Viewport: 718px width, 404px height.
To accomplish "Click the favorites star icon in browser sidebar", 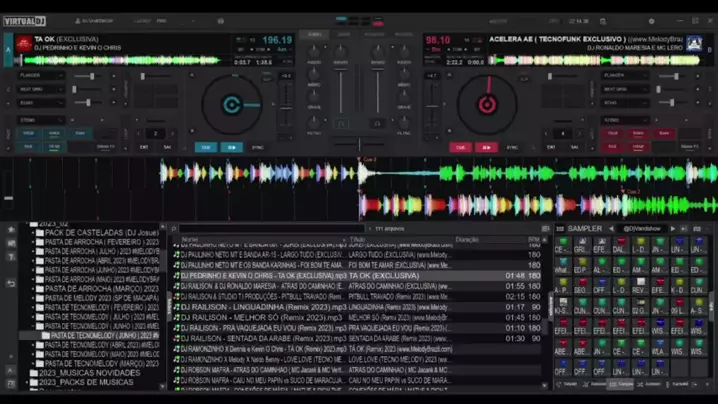I will tap(11, 229).
